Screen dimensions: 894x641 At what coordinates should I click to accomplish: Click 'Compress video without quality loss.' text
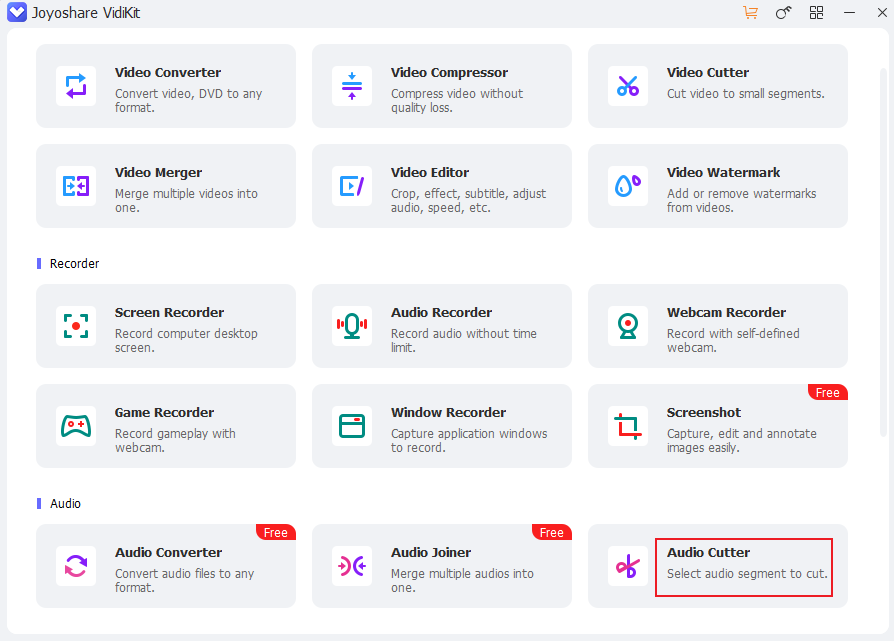tap(457, 100)
